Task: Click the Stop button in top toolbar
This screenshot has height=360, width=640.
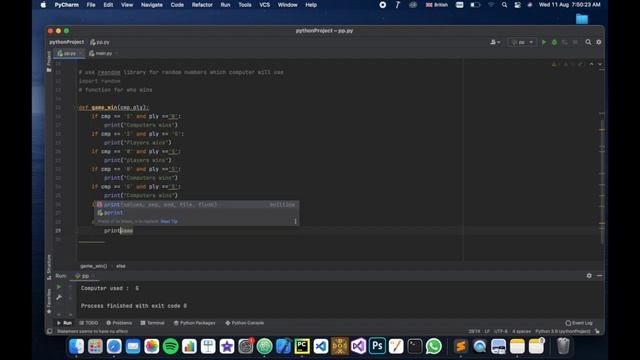Action: [x=575, y=42]
